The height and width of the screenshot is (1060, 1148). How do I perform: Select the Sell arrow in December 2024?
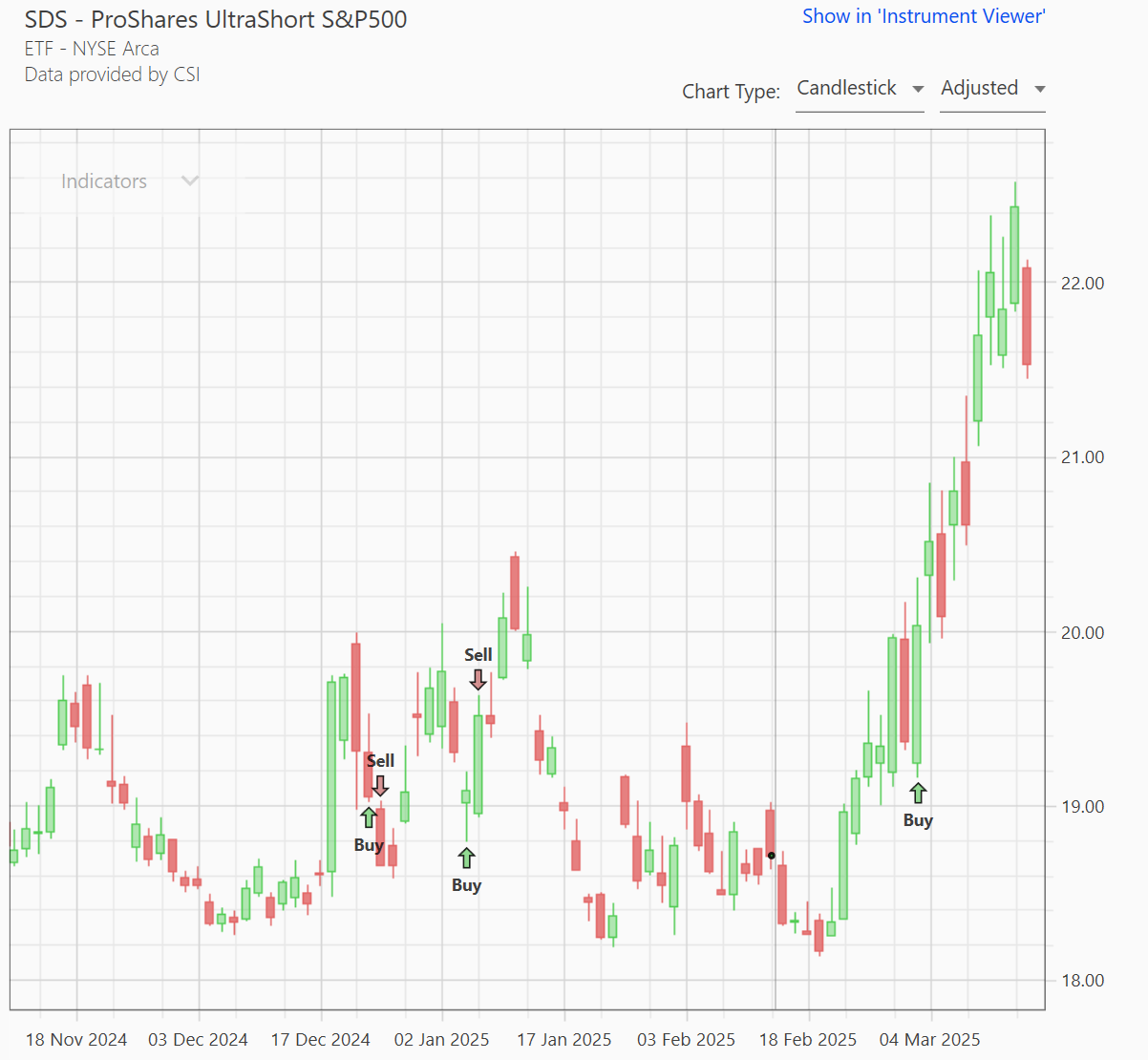coord(380,785)
